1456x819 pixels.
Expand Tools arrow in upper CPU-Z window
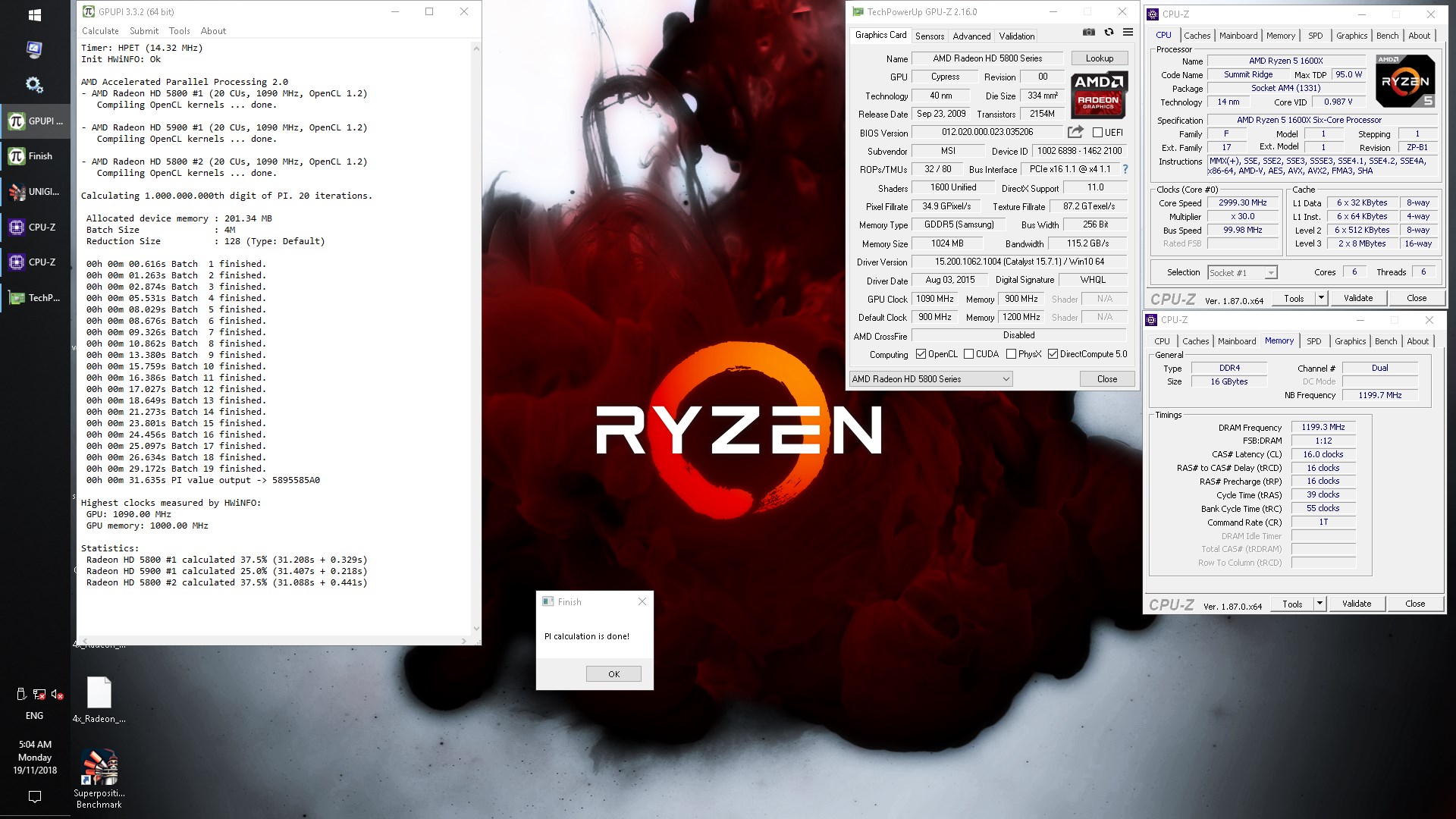coord(1321,298)
